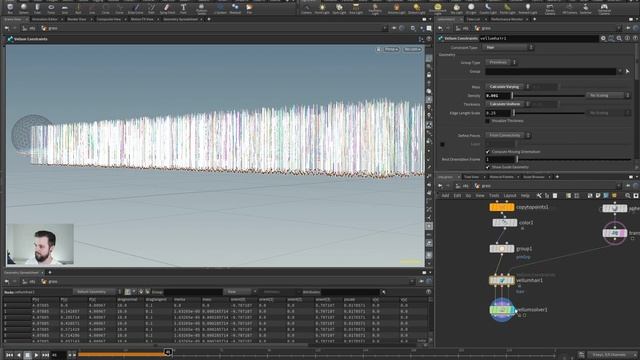Image resolution: width=640 pixels, height=360 pixels.
Task: Switch to the Composite View tab
Action: [109, 19]
